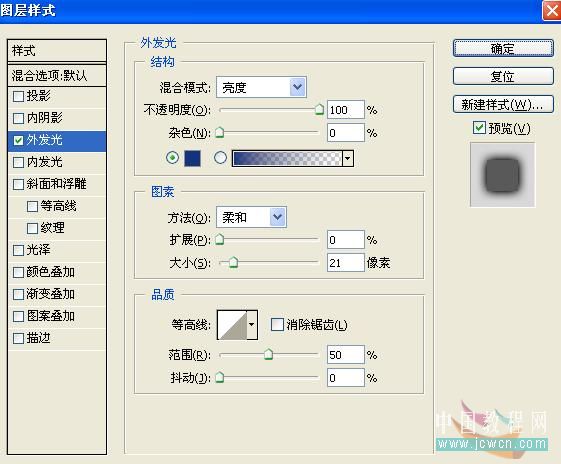This screenshot has width=561, height=464.
Task: Enable the 内发光 inner glow checkbox
Action: coord(18,162)
